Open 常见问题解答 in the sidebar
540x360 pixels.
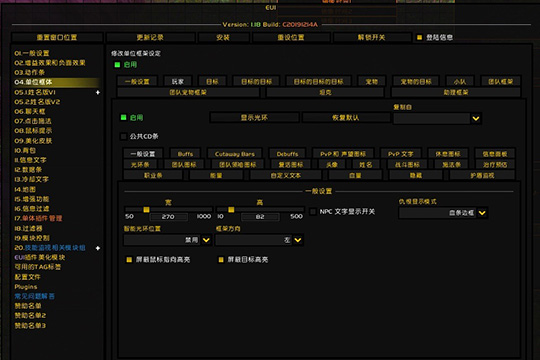tap(34, 296)
